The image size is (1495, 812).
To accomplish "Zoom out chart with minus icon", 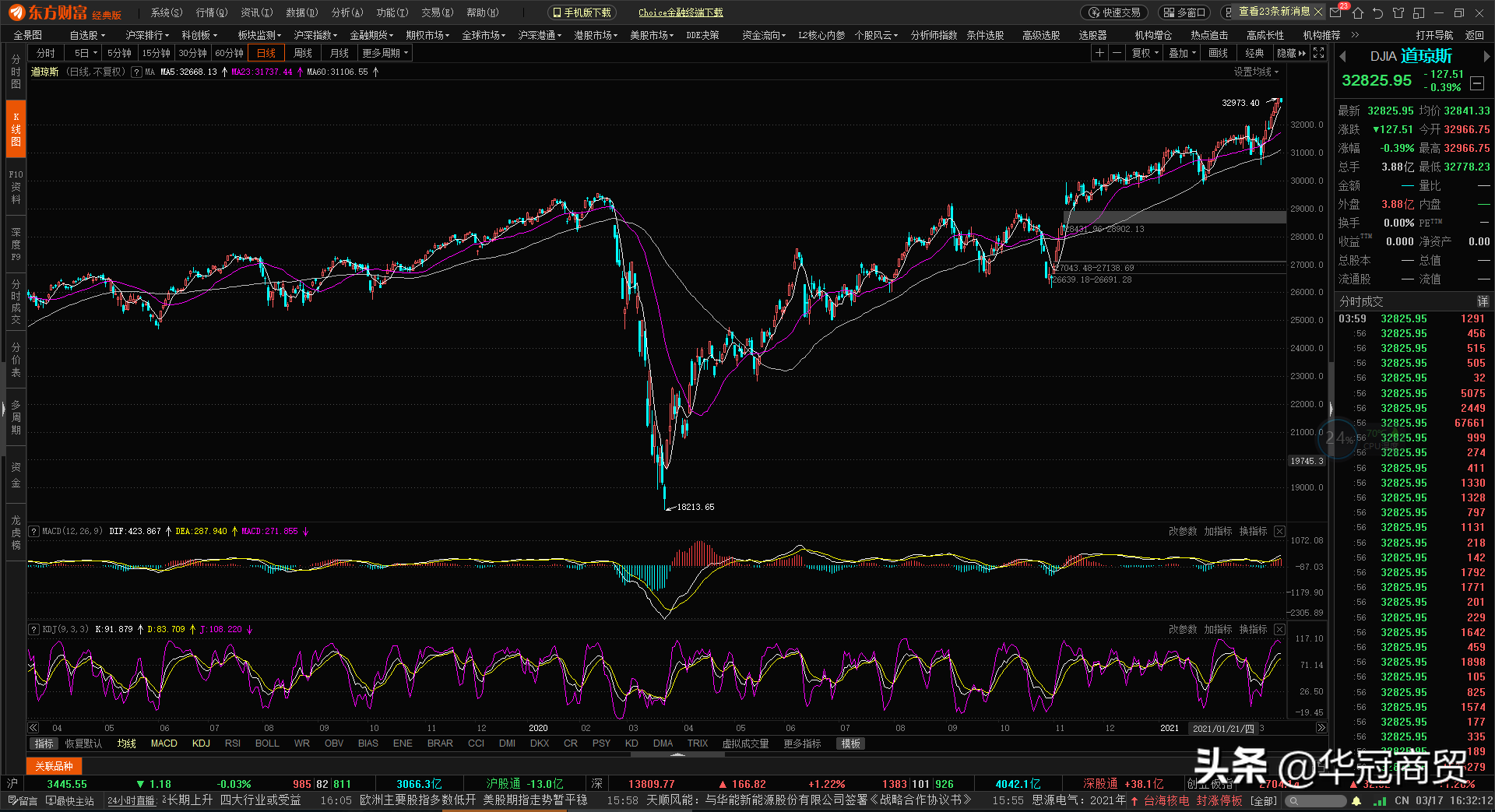I will tap(1117, 53).
